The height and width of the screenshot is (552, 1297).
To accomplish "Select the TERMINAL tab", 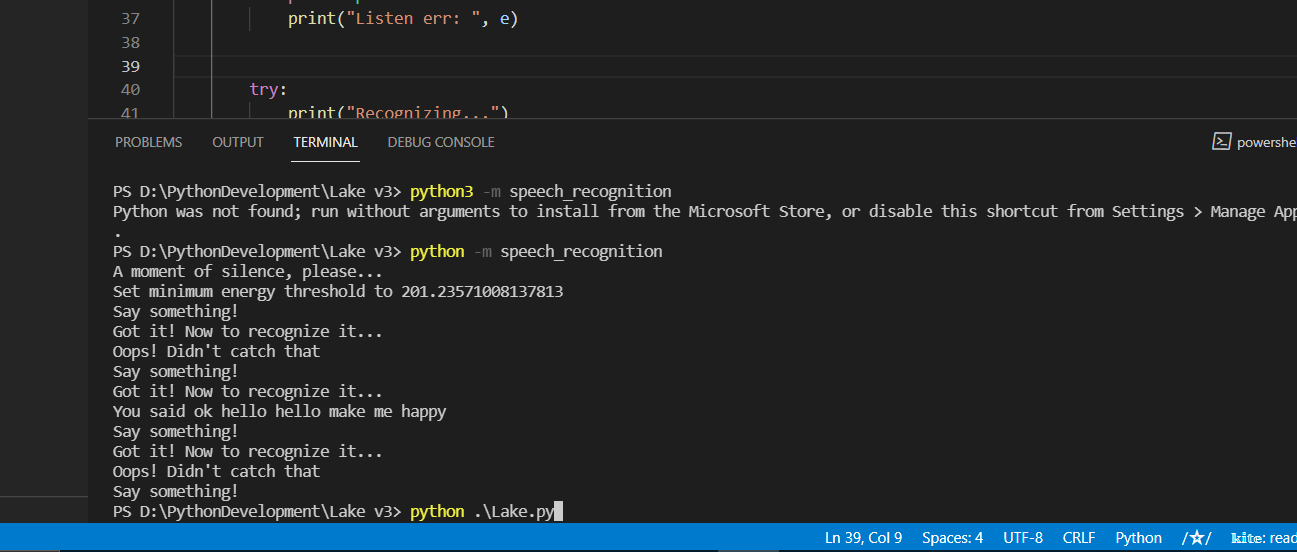I will (325, 142).
